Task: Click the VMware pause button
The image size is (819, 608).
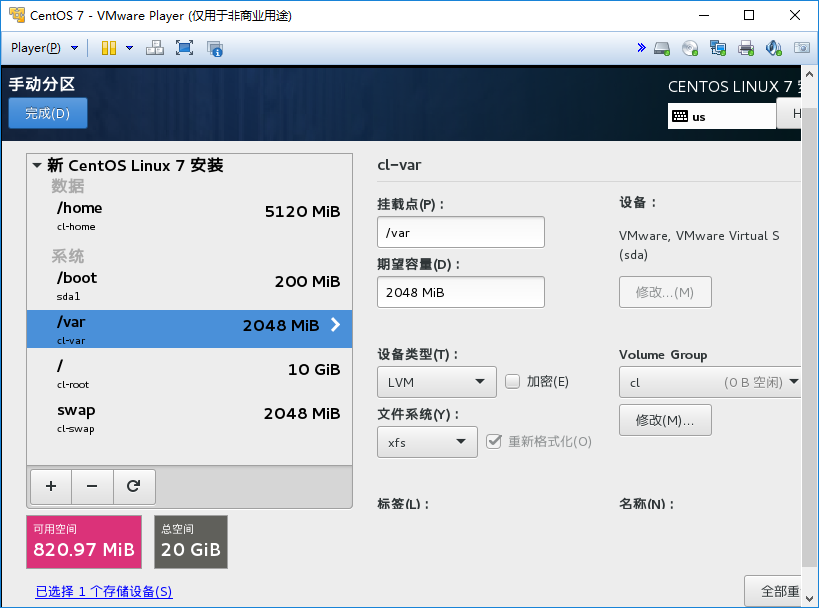Action: pyautogui.click(x=109, y=48)
